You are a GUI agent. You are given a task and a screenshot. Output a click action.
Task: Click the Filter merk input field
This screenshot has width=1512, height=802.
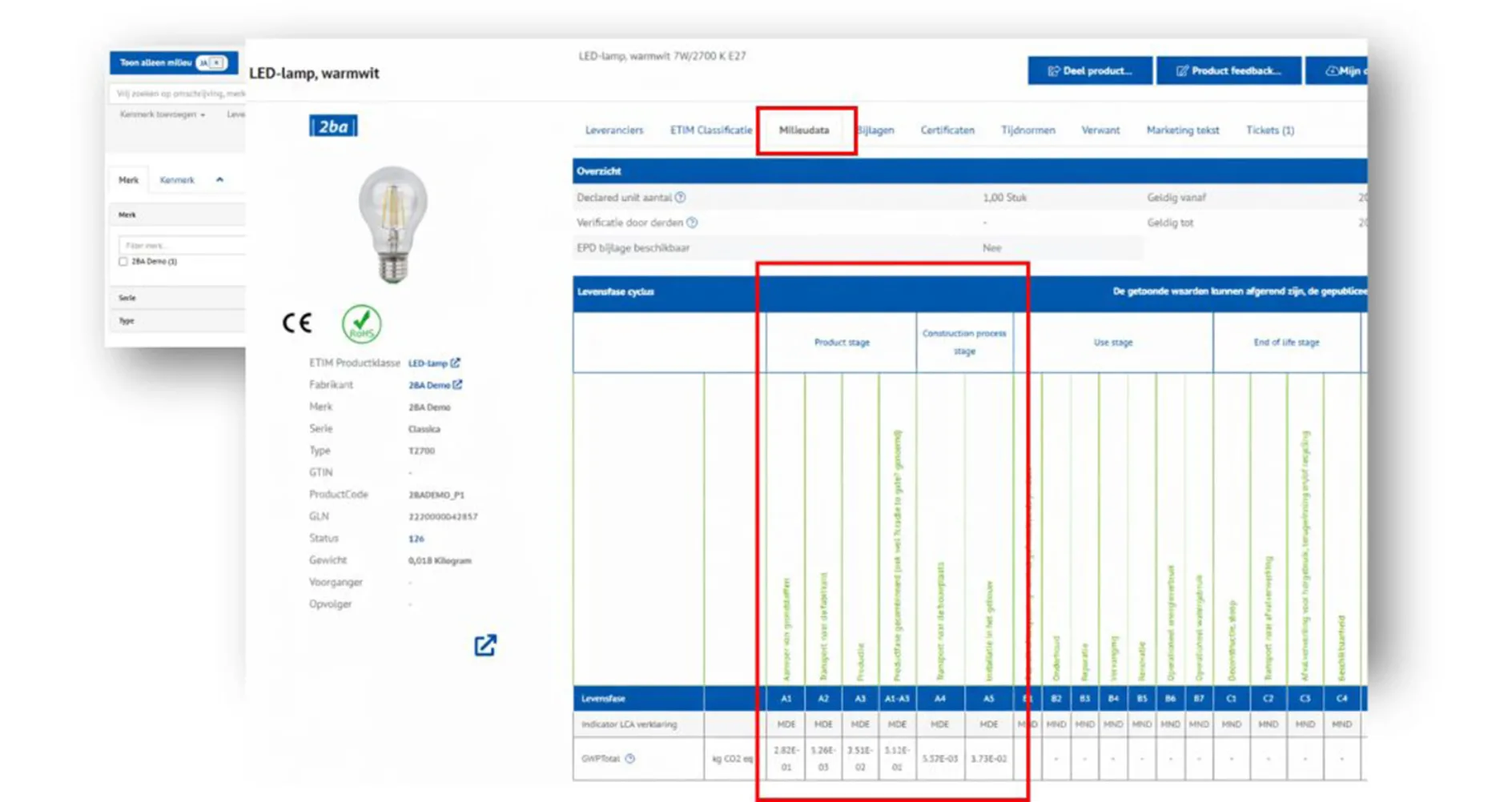(x=182, y=245)
